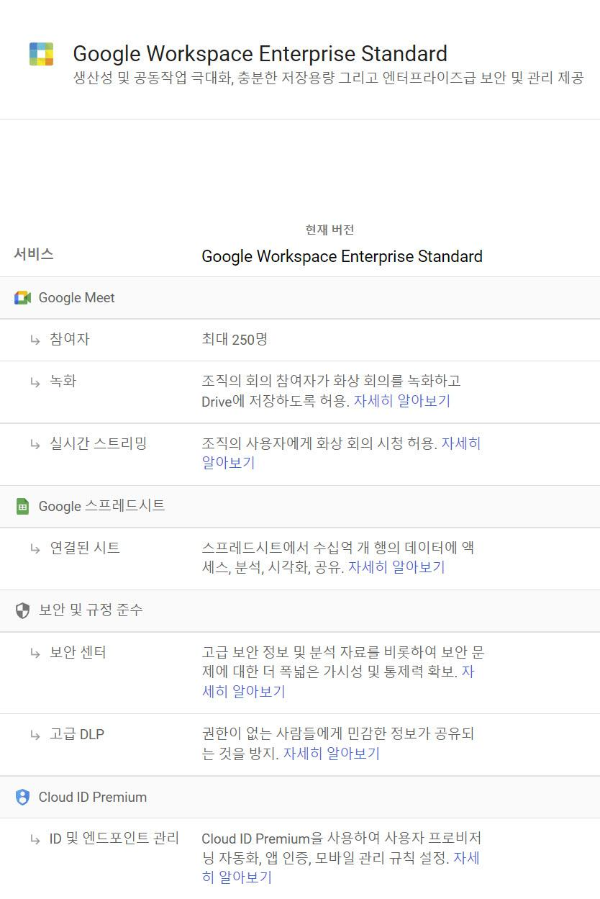Open 자세히 알아보기 link for 보안 센터
The image size is (600, 899).
(244, 691)
